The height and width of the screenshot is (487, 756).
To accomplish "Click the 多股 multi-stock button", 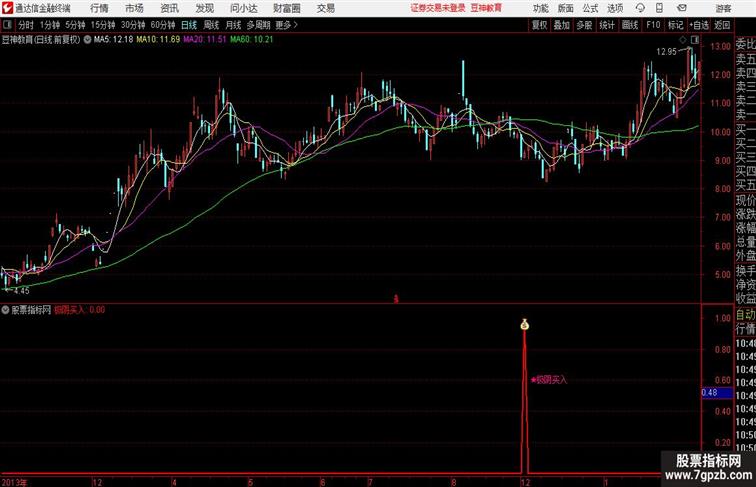I will pos(584,25).
